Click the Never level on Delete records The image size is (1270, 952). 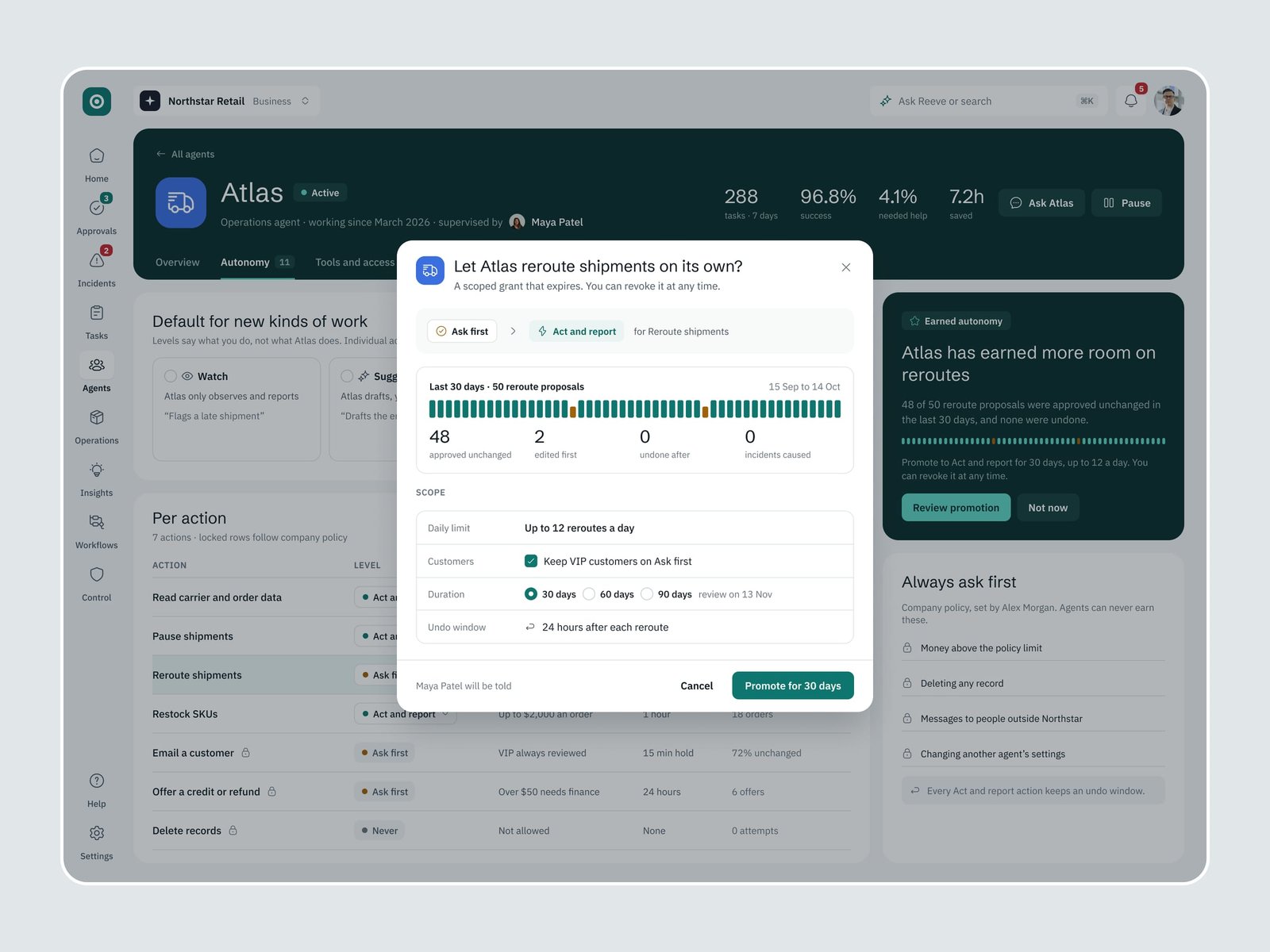pos(379,831)
